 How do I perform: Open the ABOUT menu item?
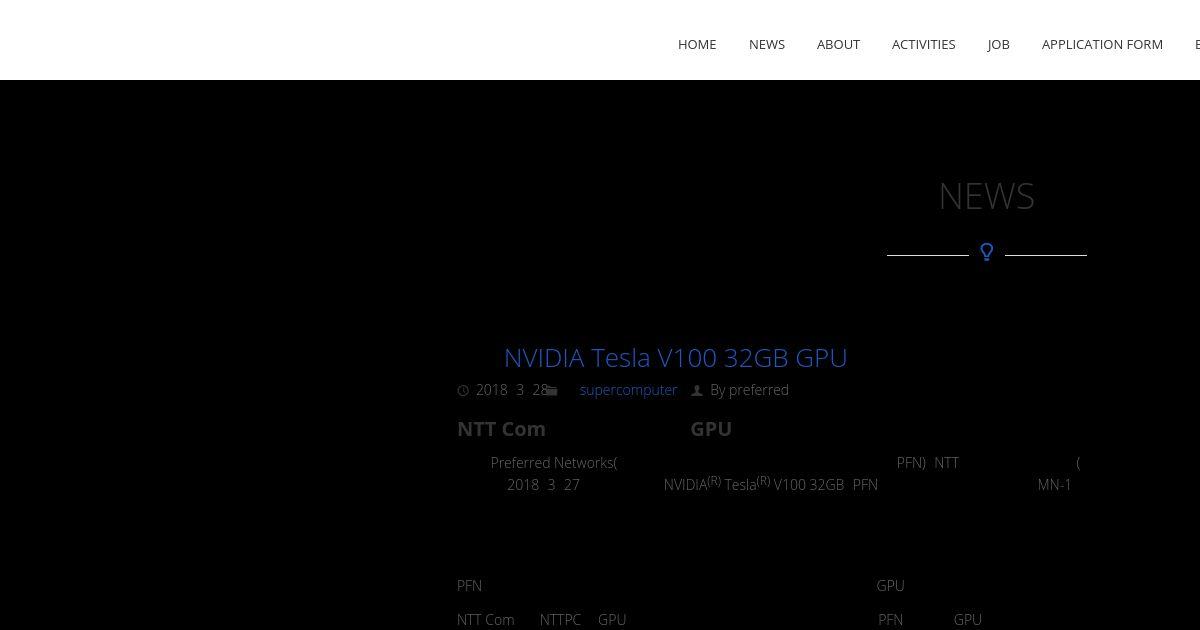point(838,44)
